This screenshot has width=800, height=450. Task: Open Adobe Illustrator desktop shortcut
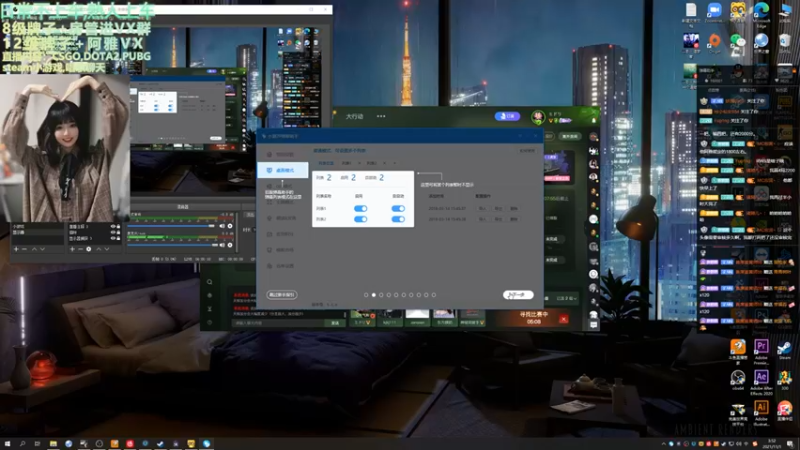tap(761, 412)
